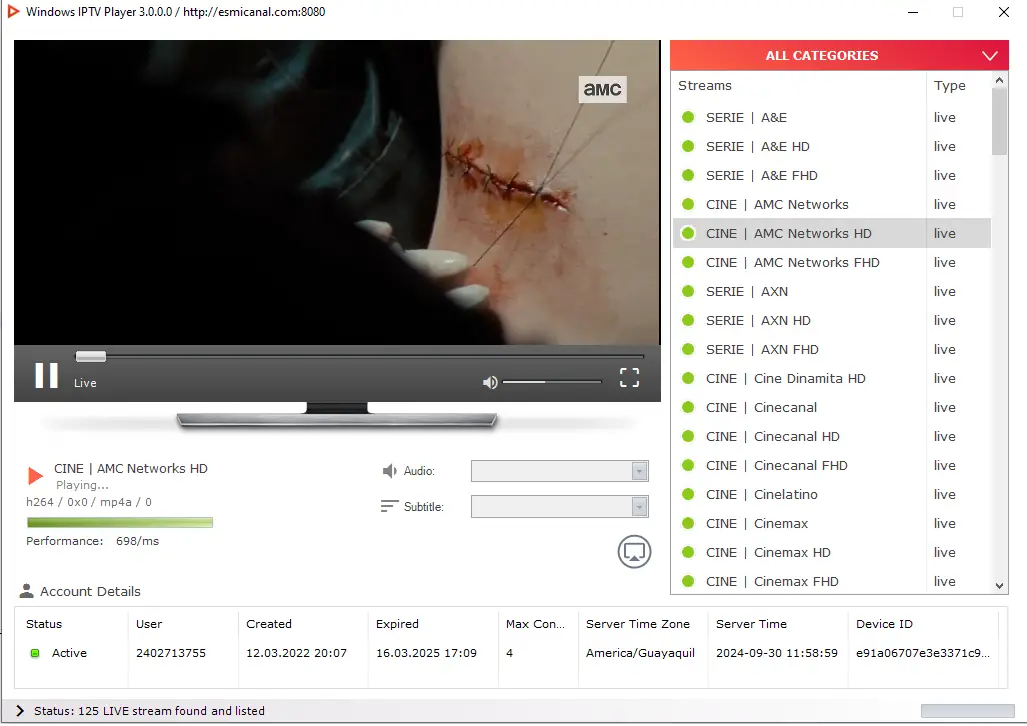Viewport: 1027px width, 726px height.
Task: Click green status dot of SERIE | A&E
Action: 688,117
